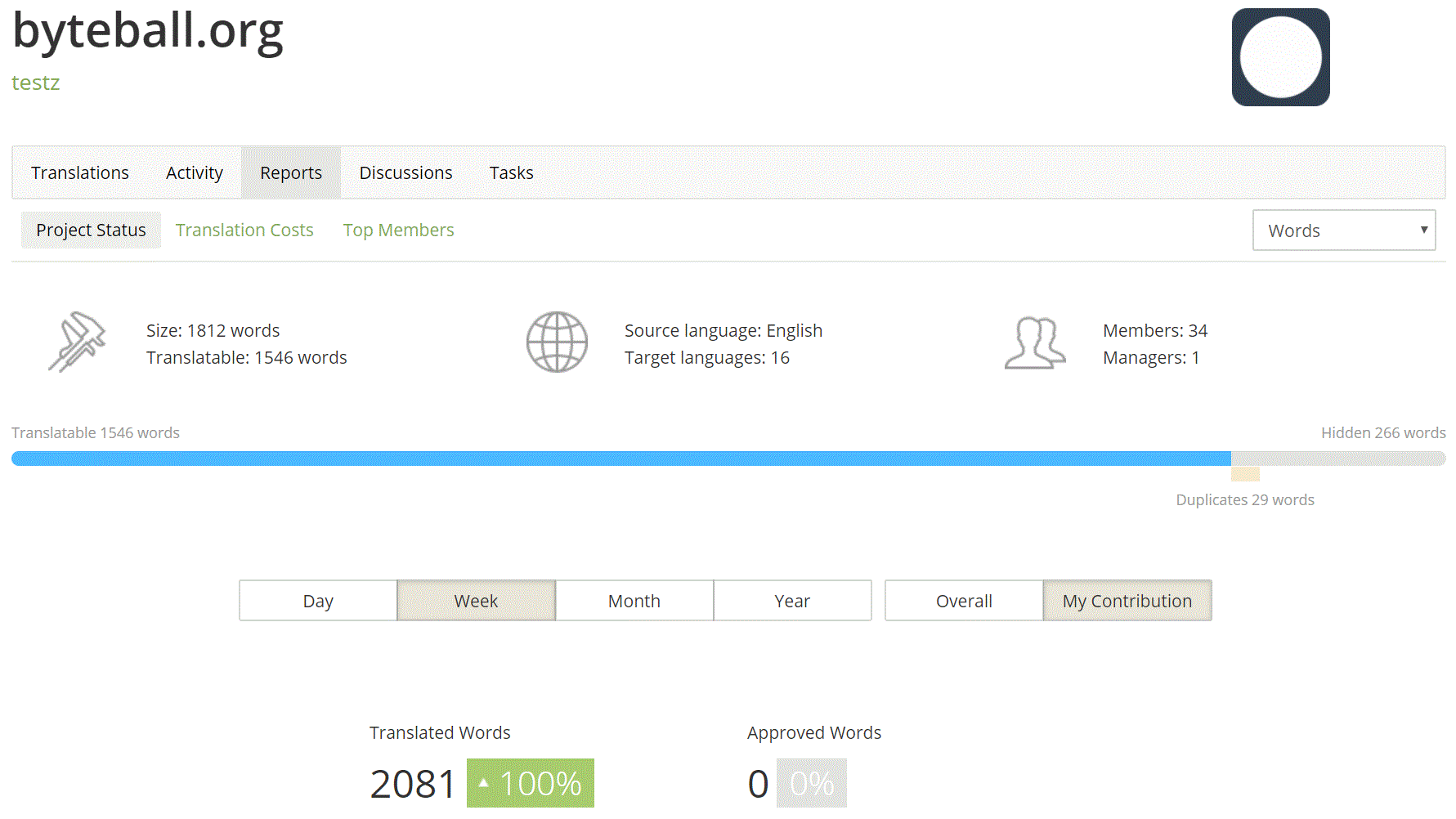This screenshot has width=1456, height=819.
Task: Select the Week period toggle
Action: [x=476, y=601]
